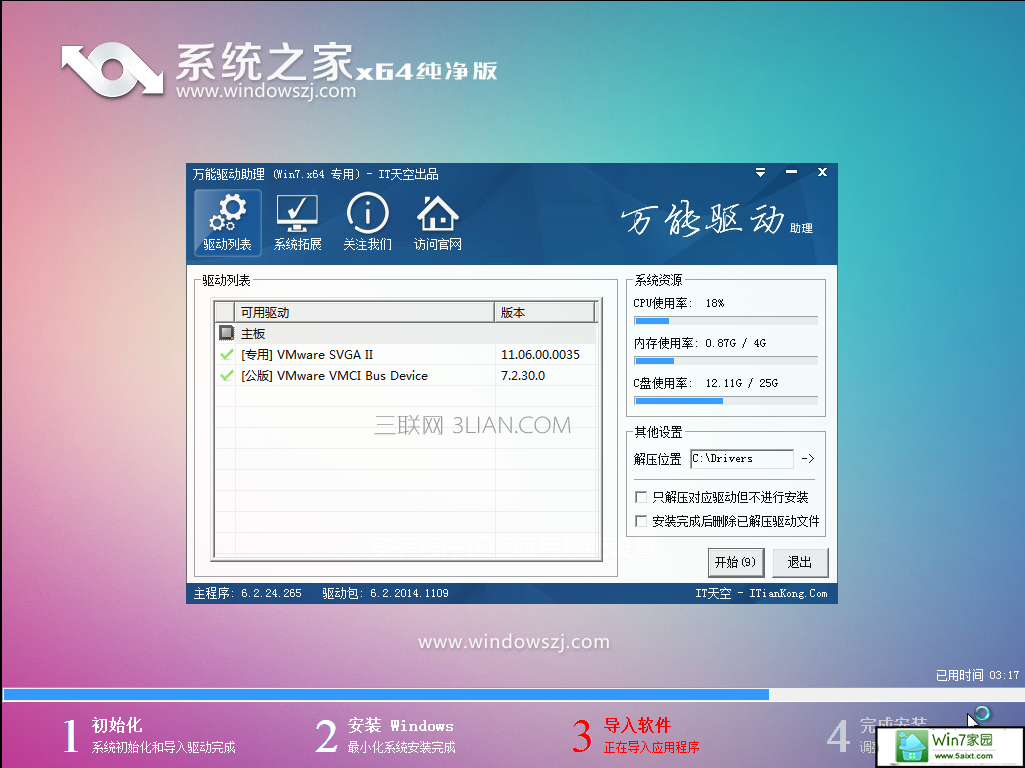Toggle check for VMware SVGA II driver

[226, 354]
